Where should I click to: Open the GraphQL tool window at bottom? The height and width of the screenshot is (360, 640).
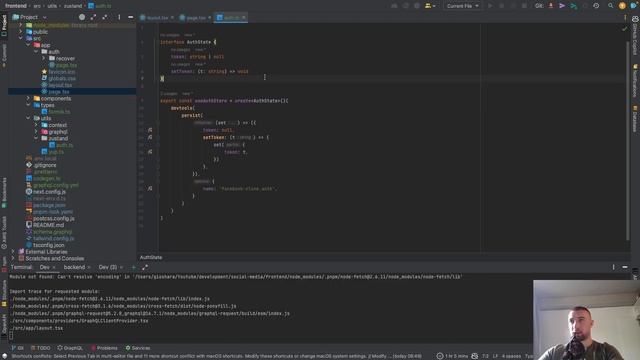[70, 348]
